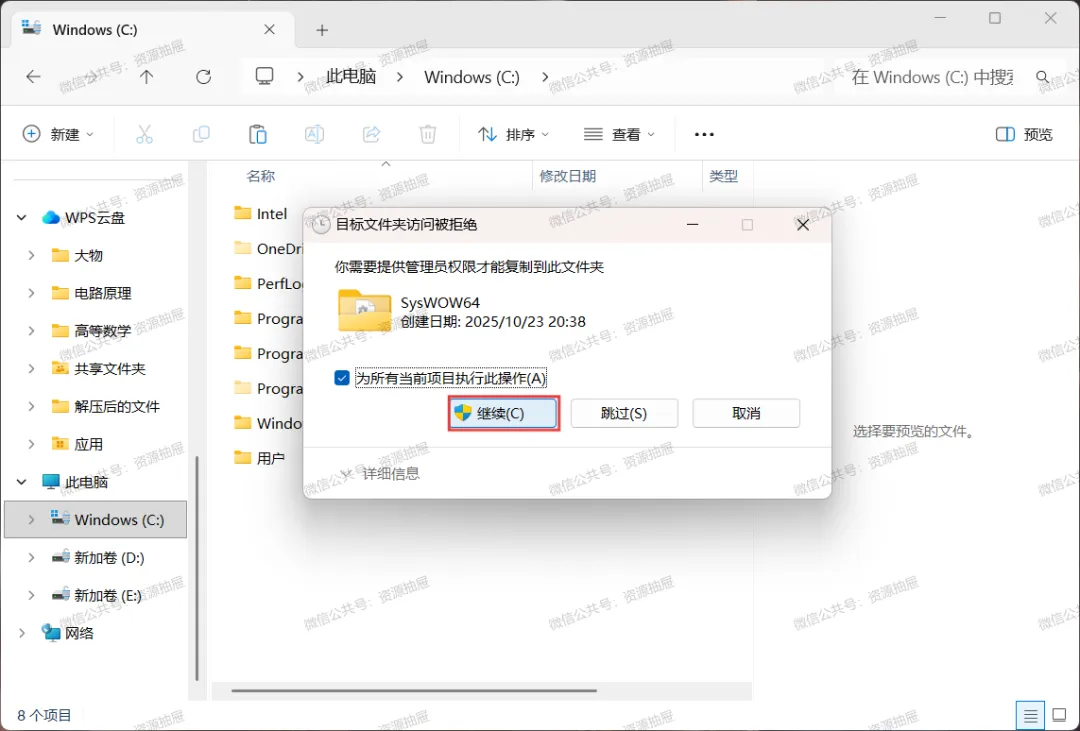Select 应用 folder in sidebar
The width and height of the screenshot is (1080, 731).
coord(88,444)
